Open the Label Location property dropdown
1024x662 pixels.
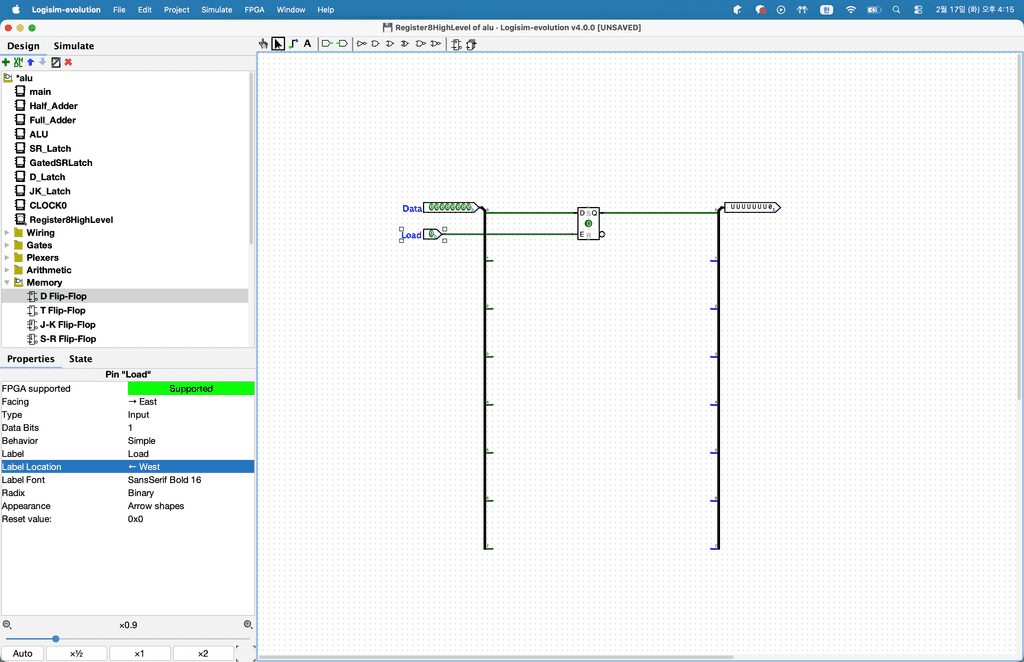[190, 467]
